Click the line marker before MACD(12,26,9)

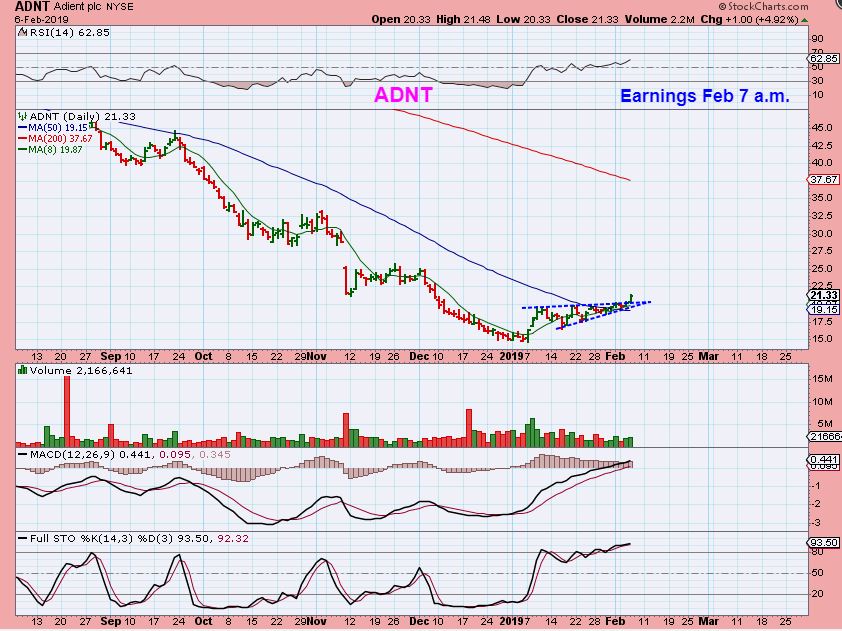23,454
